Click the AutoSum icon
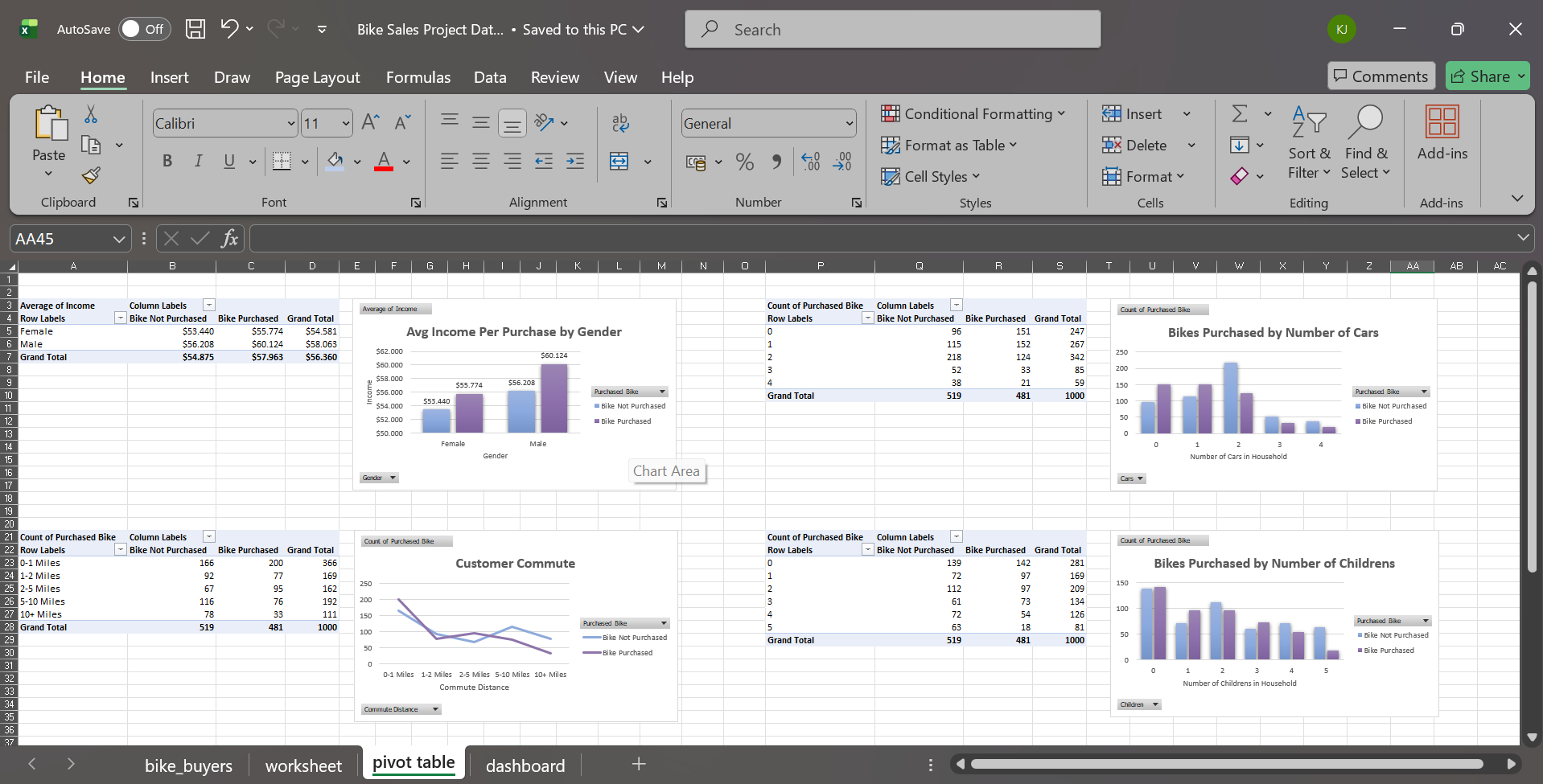The height and width of the screenshot is (784, 1543). [1239, 113]
